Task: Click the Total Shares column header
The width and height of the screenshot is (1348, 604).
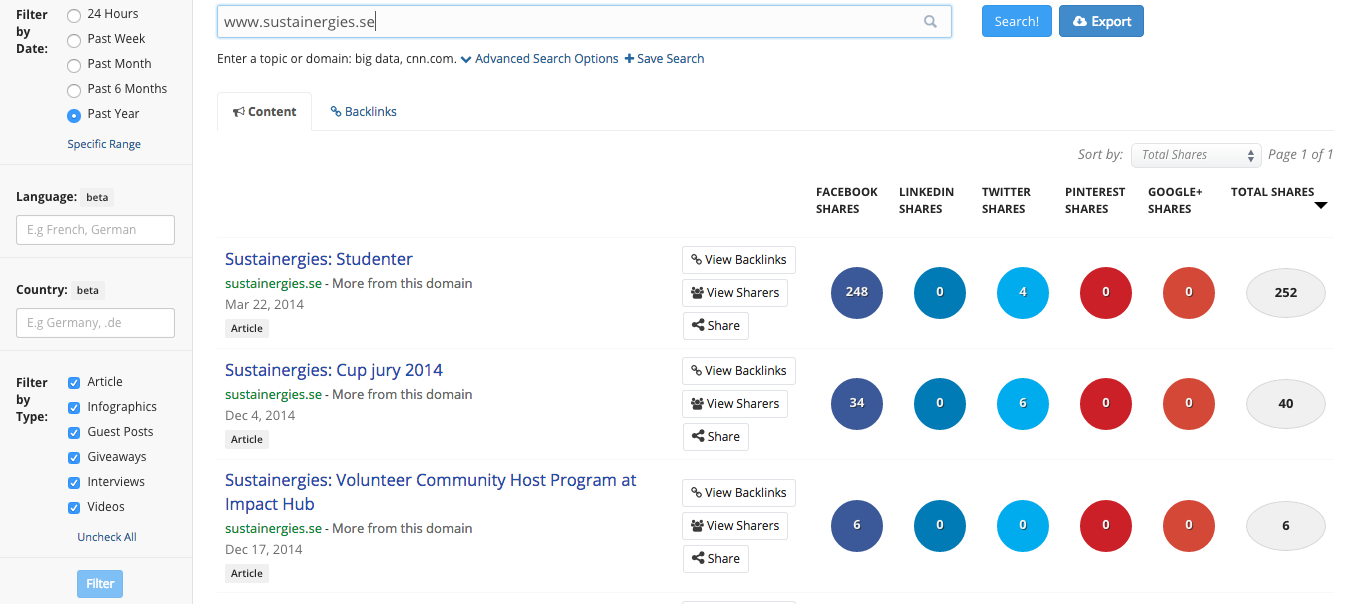Action: 1272,192
